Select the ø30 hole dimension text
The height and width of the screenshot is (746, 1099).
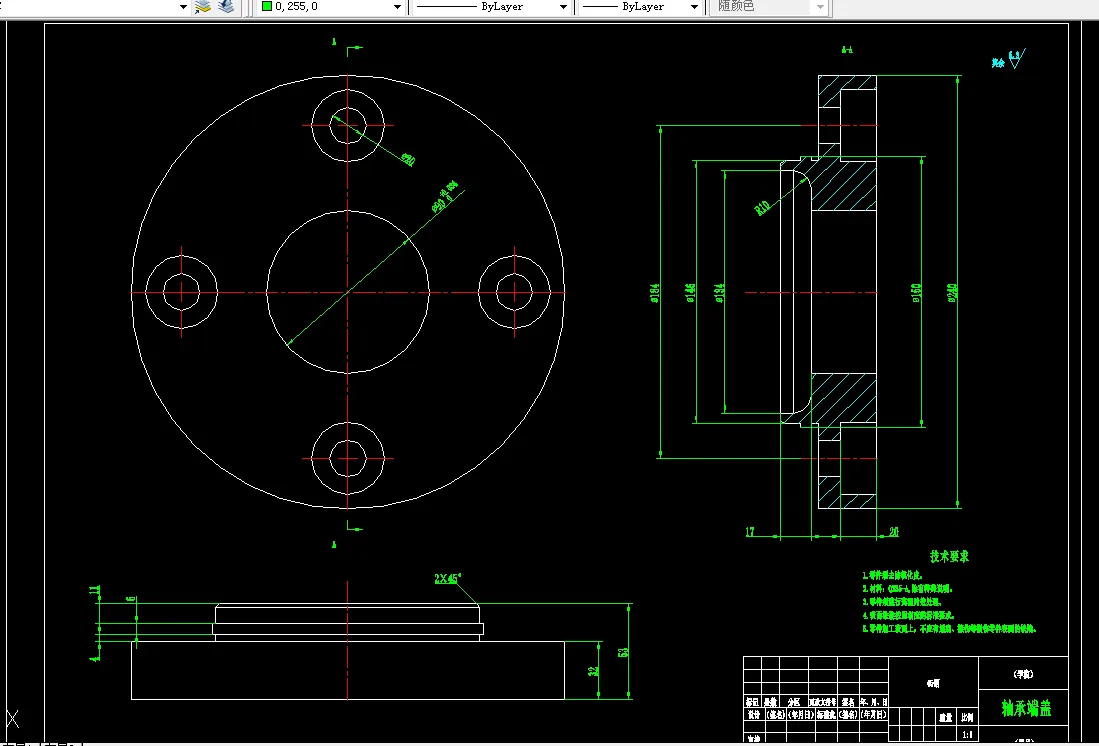407,159
